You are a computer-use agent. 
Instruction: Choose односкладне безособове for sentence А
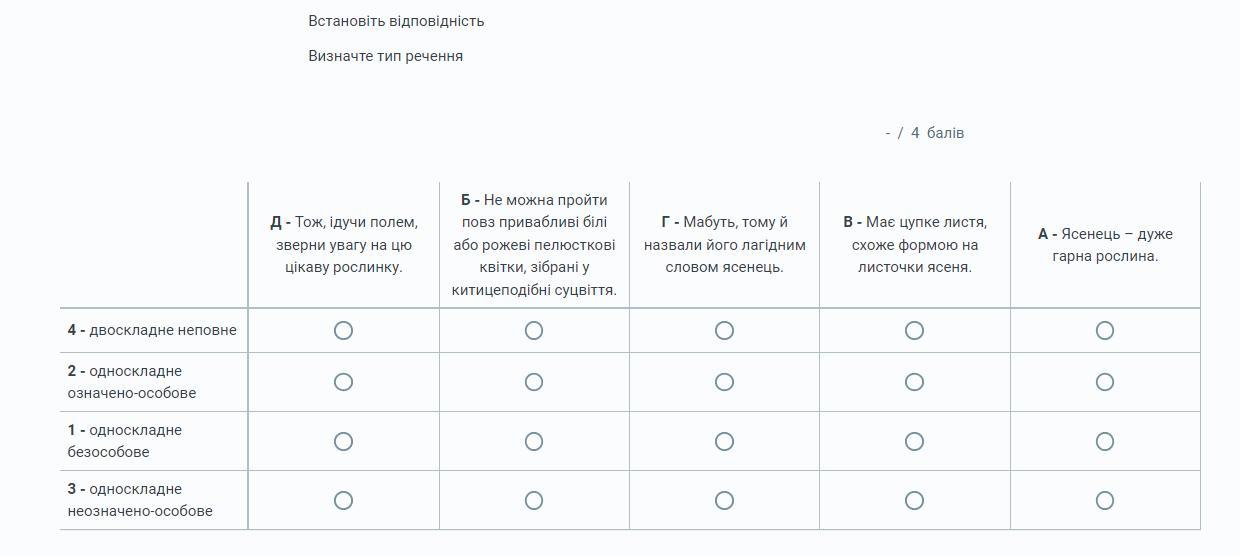(1105, 441)
